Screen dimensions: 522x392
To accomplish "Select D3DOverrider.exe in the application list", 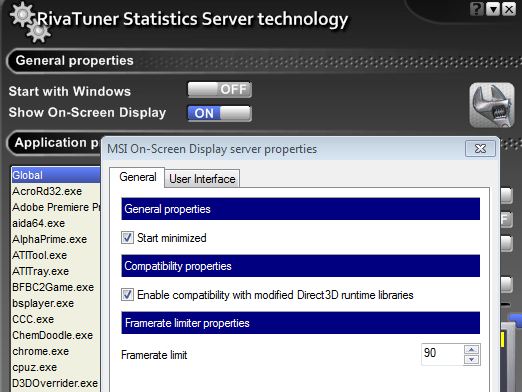I will tap(56, 383).
